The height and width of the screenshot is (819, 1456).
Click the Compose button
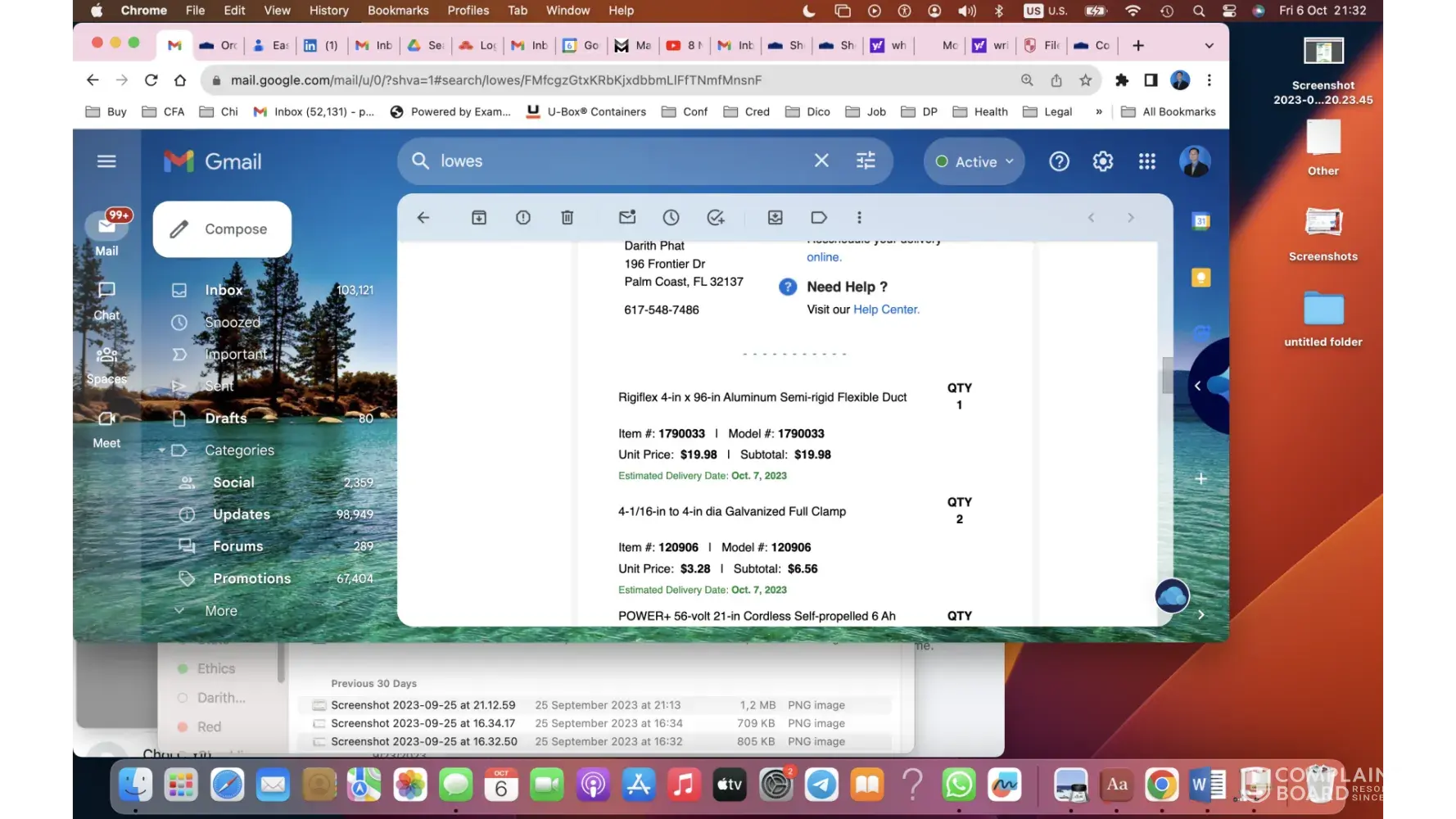222,229
